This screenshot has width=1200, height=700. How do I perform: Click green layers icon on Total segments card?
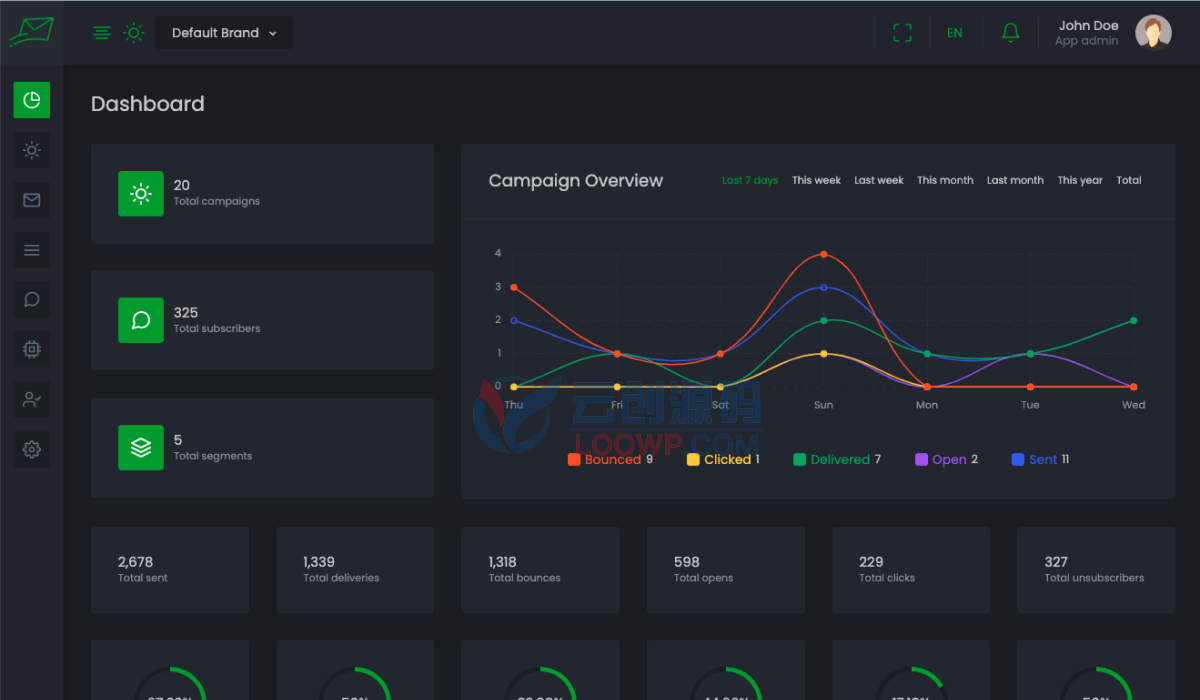tap(141, 447)
